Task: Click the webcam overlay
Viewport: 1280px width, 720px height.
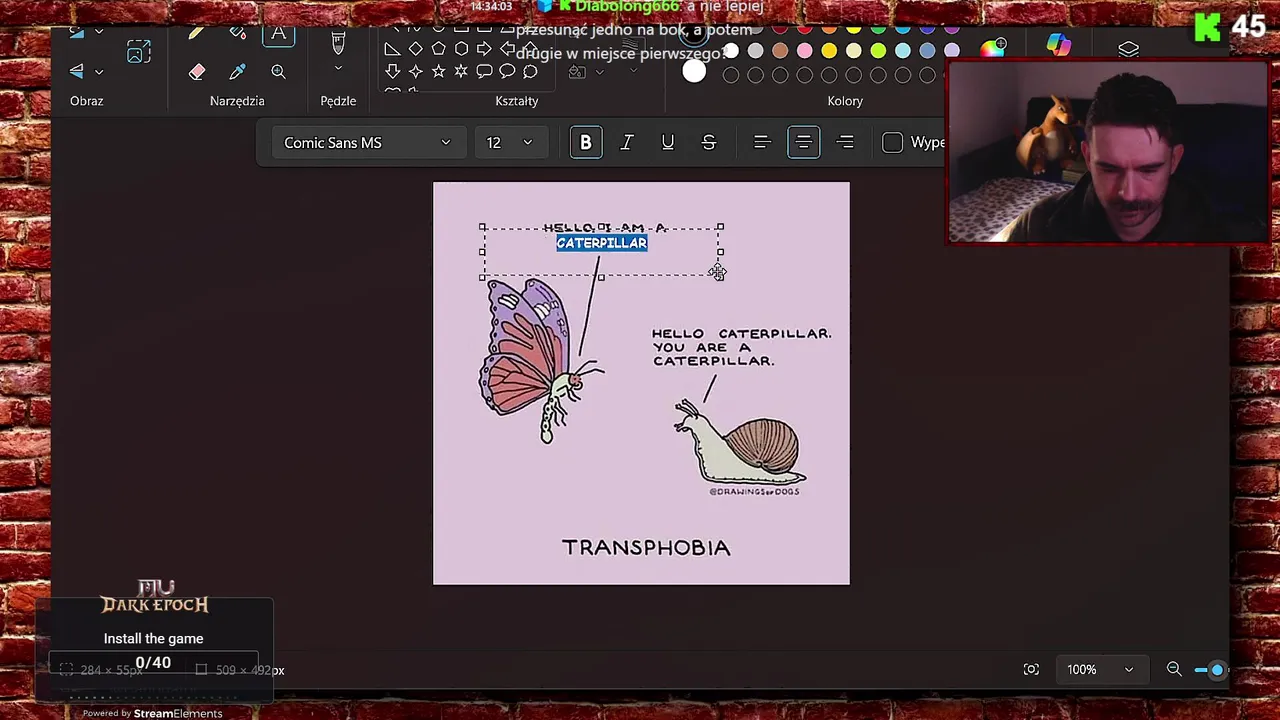Action: [x=1107, y=151]
